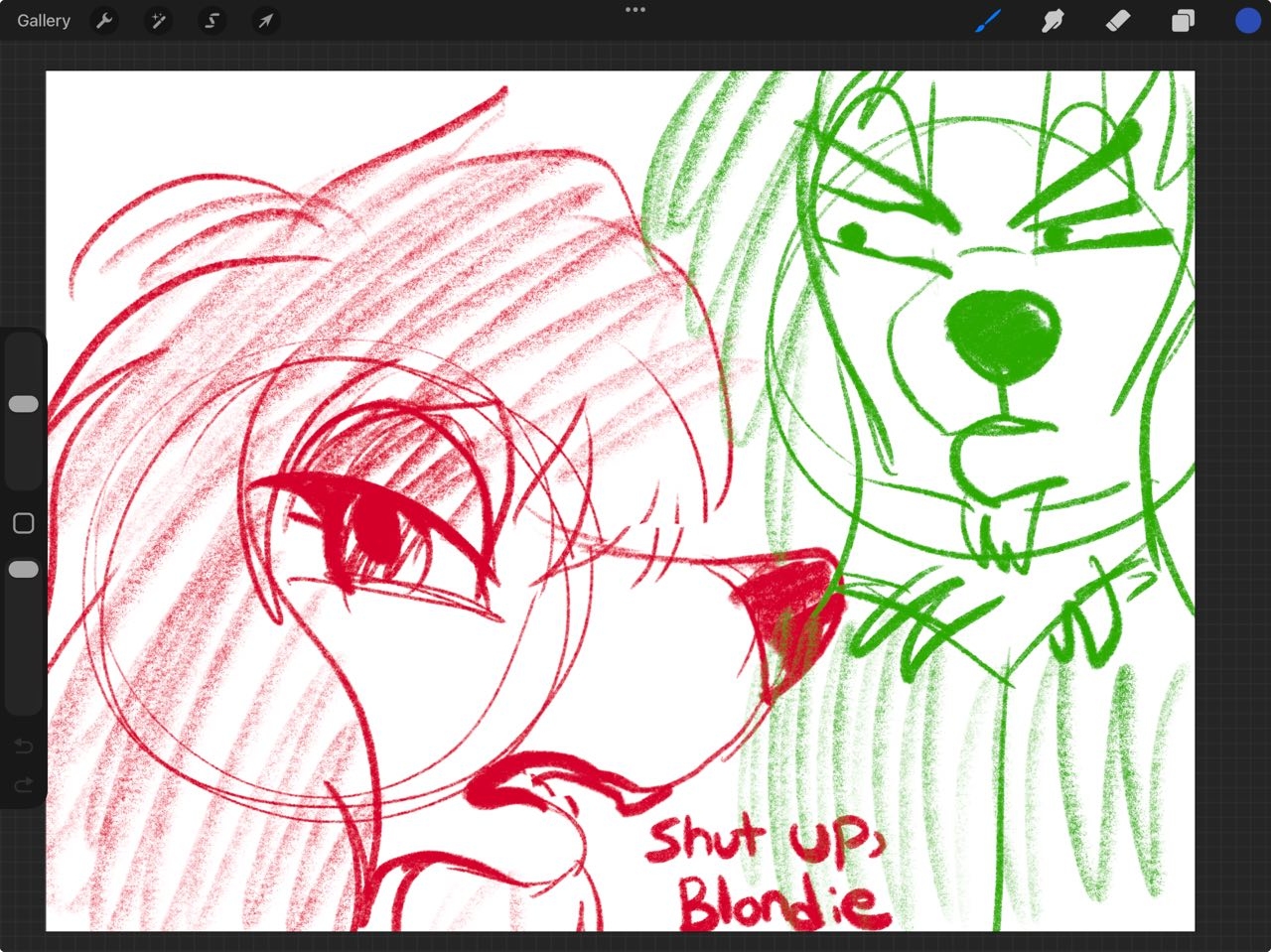Open the three-dot multitasking menu

pos(635,10)
